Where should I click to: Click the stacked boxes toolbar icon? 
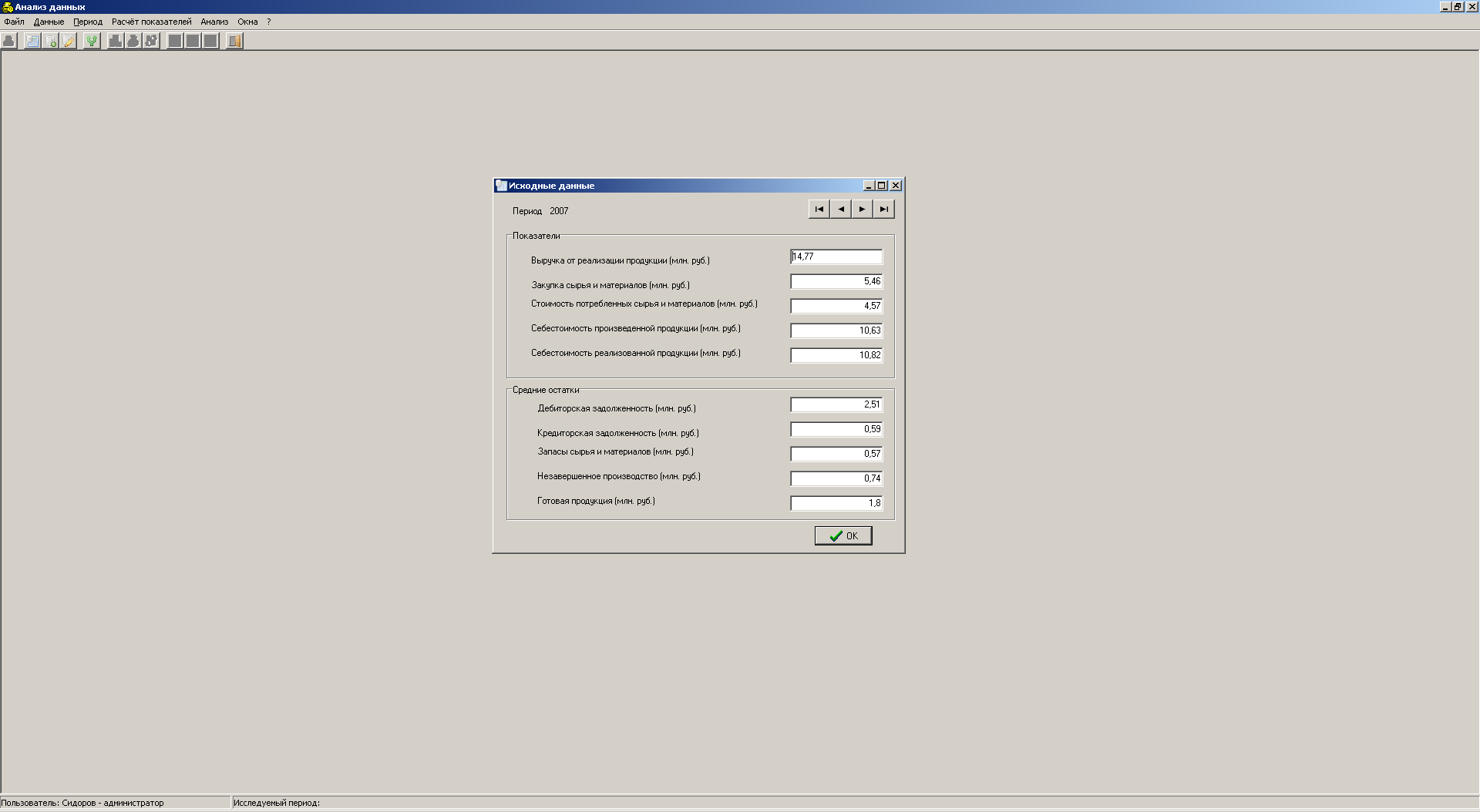pos(115,41)
